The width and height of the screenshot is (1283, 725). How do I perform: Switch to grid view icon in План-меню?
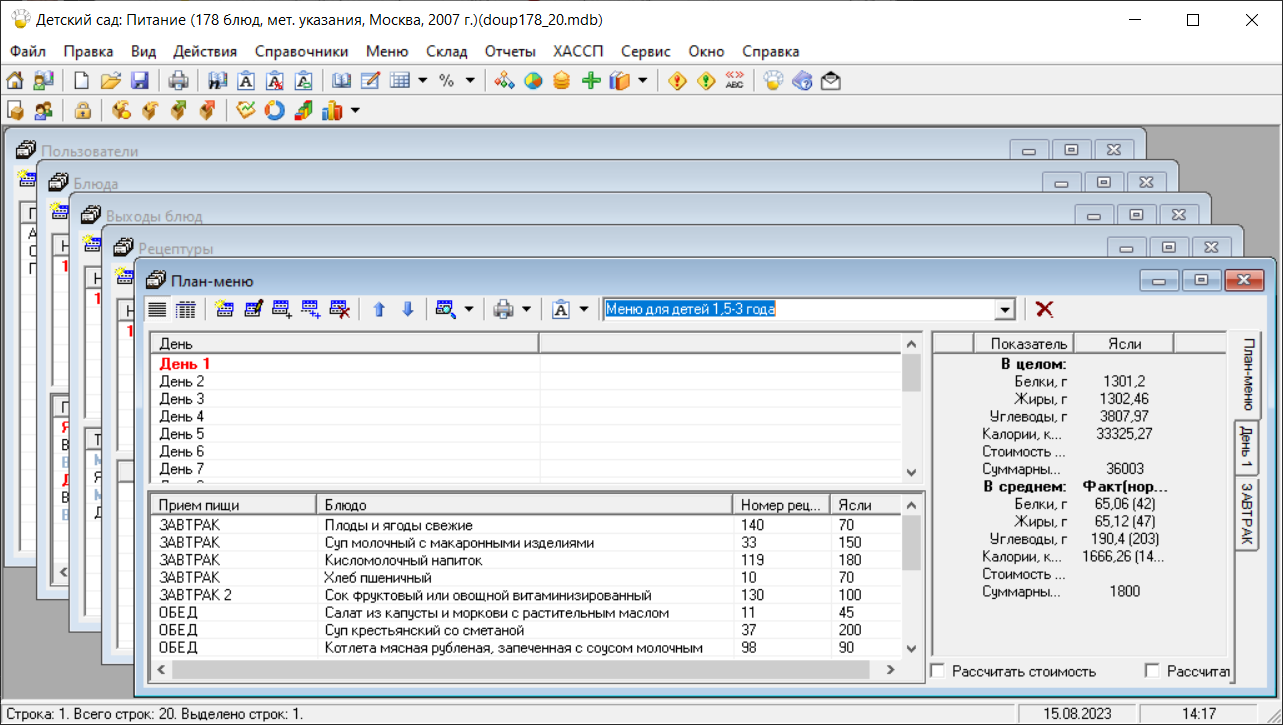(x=185, y=310)
